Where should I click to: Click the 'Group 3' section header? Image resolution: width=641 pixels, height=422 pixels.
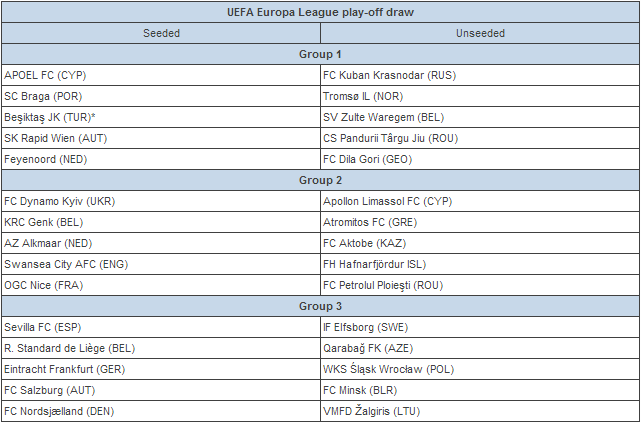coord(320,306)
